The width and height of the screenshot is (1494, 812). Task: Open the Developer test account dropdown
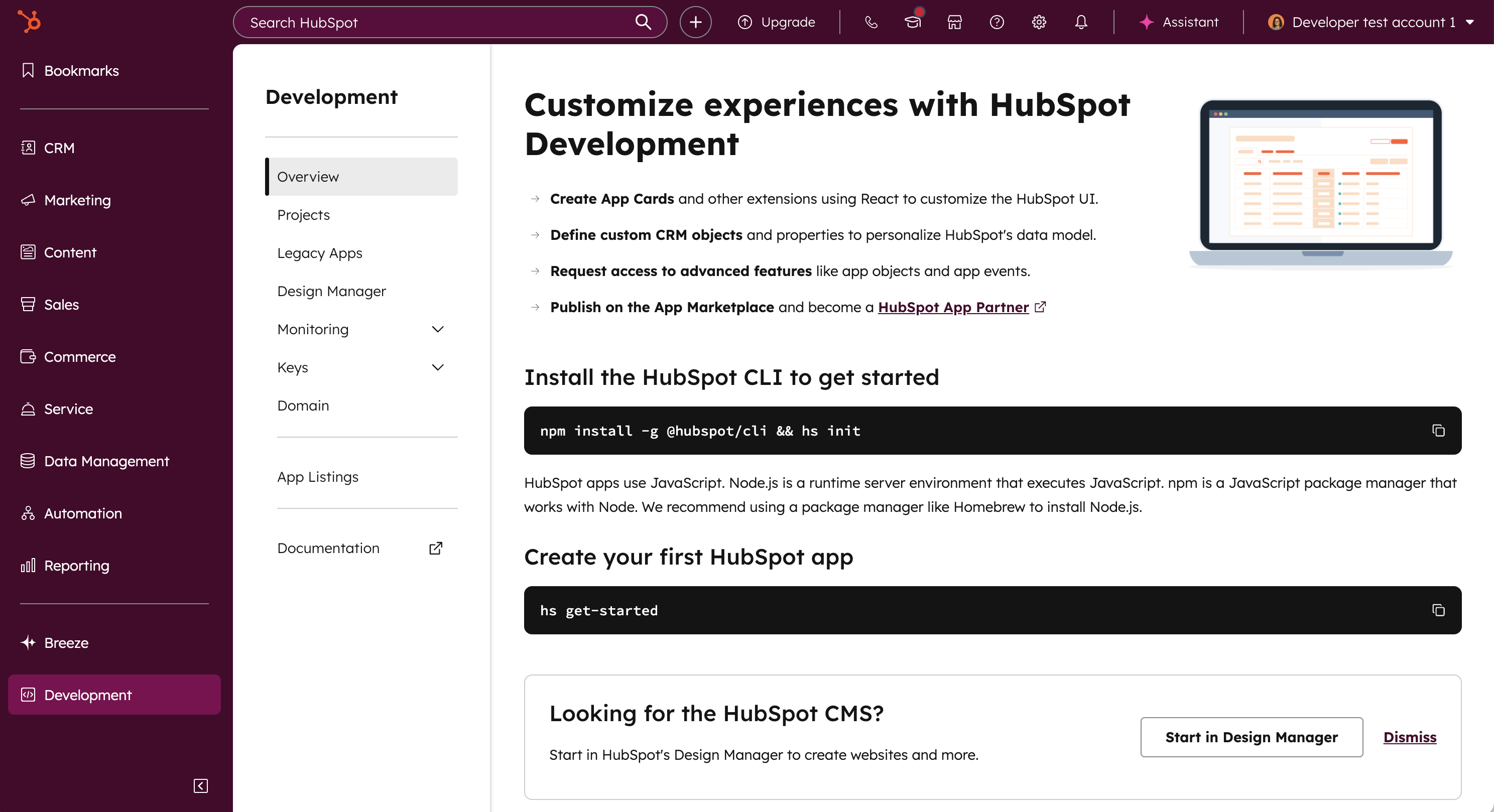pos(1372,22)
